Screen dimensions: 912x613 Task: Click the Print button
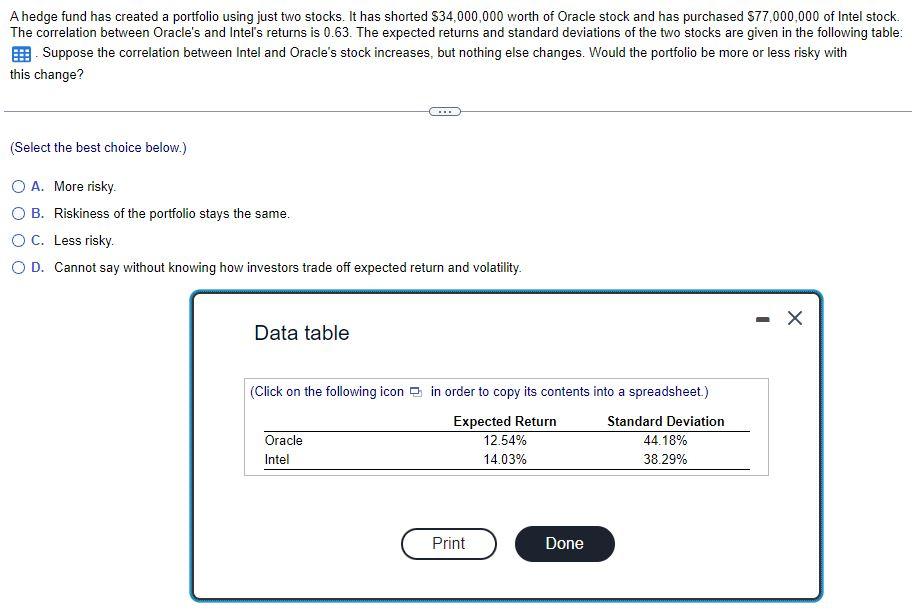448,543
